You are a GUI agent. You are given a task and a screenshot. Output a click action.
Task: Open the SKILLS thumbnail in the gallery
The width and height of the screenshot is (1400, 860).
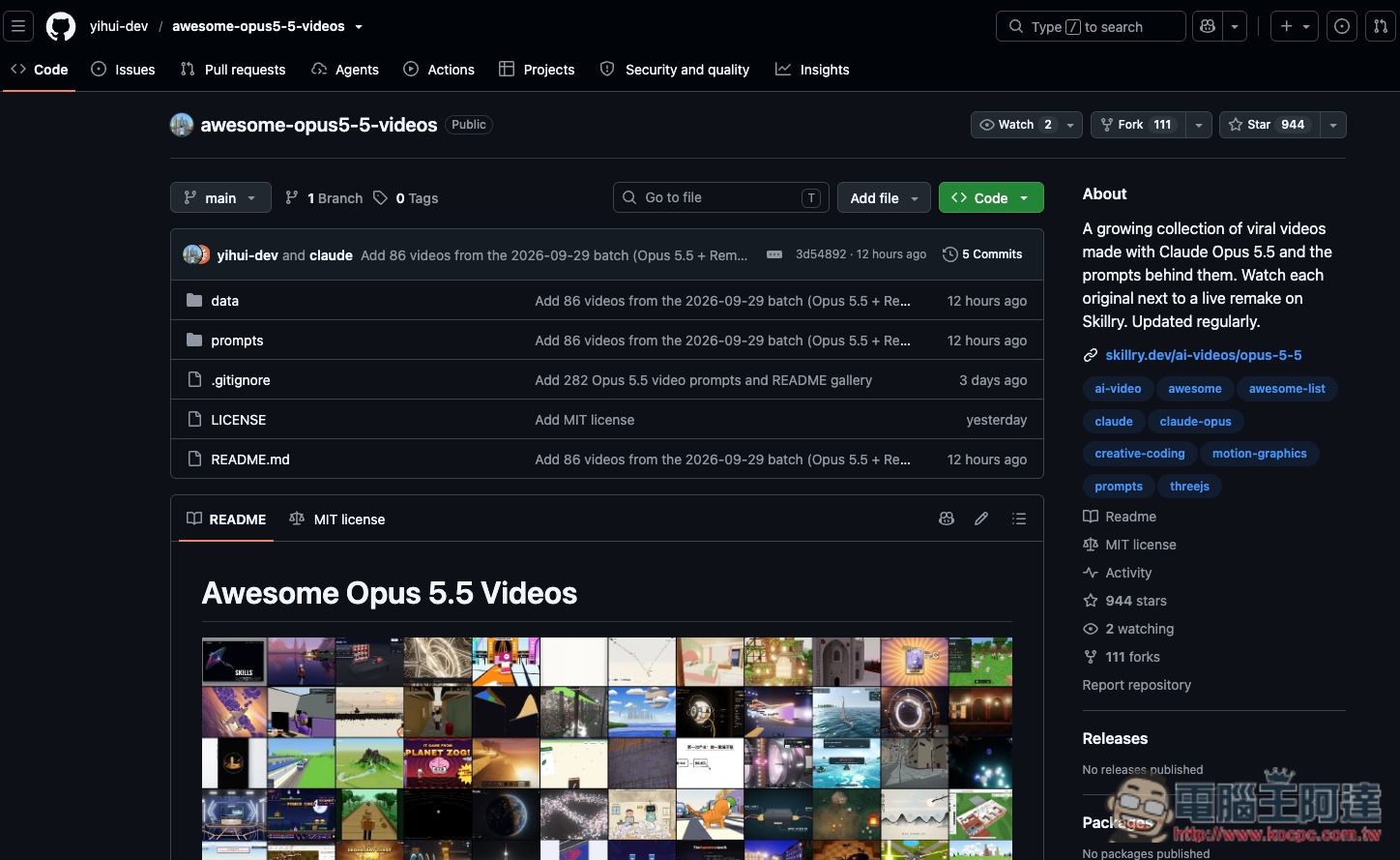[235, 662]
